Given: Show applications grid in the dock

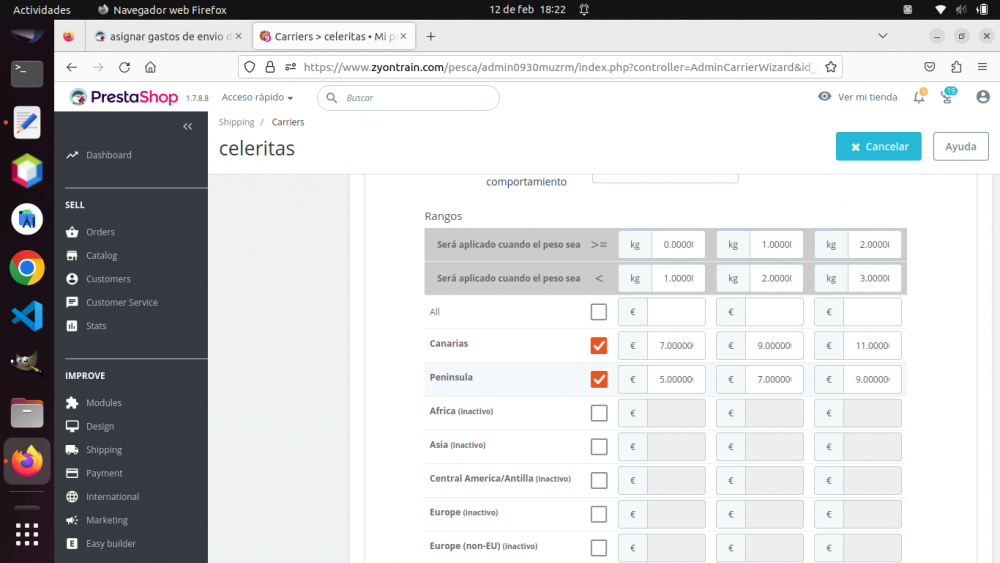Looking at the screenshot, I should 27,534.
